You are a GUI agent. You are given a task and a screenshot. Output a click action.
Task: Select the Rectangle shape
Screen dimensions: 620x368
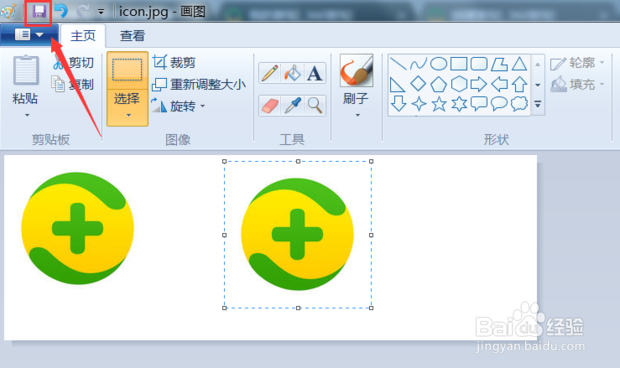coord(459,63)
